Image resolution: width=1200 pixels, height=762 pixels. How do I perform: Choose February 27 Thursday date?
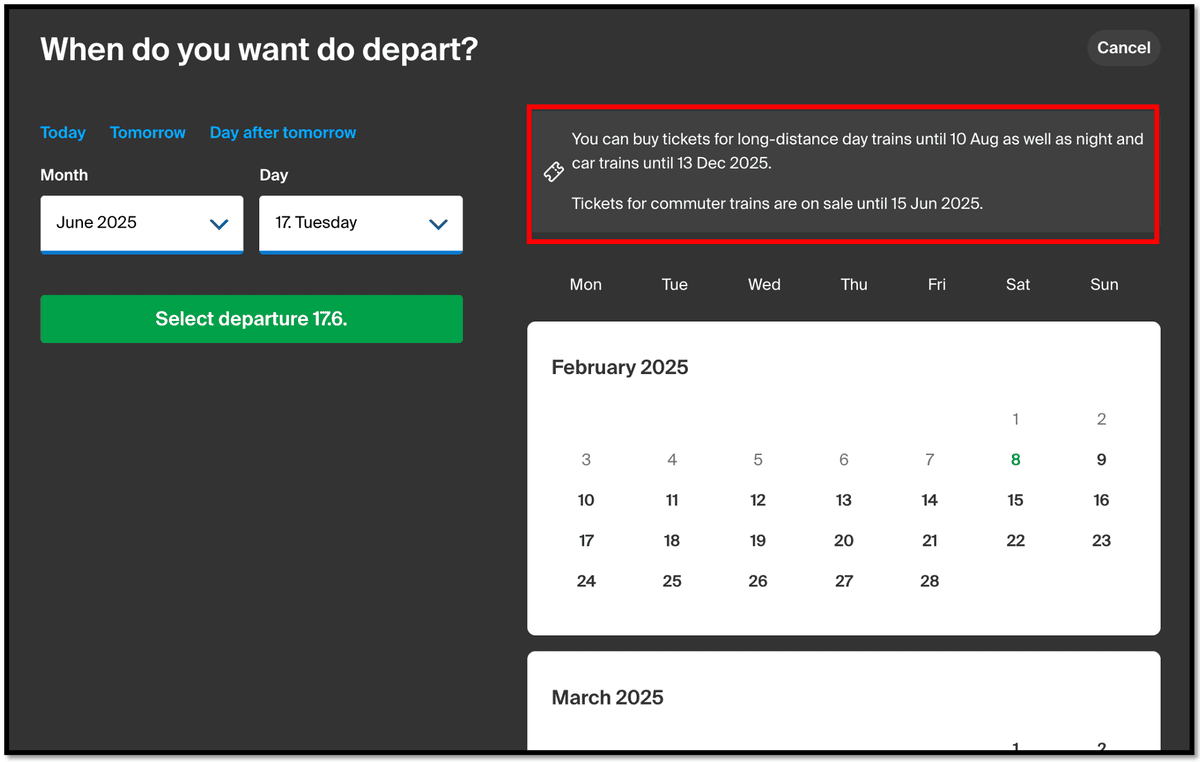[x=844, y=581]
